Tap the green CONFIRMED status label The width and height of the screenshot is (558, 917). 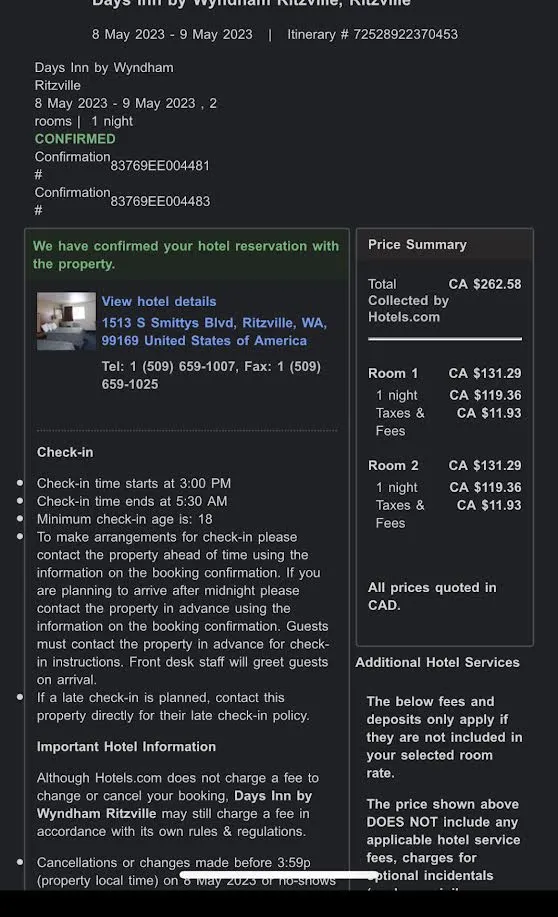(x=75, y=139)
